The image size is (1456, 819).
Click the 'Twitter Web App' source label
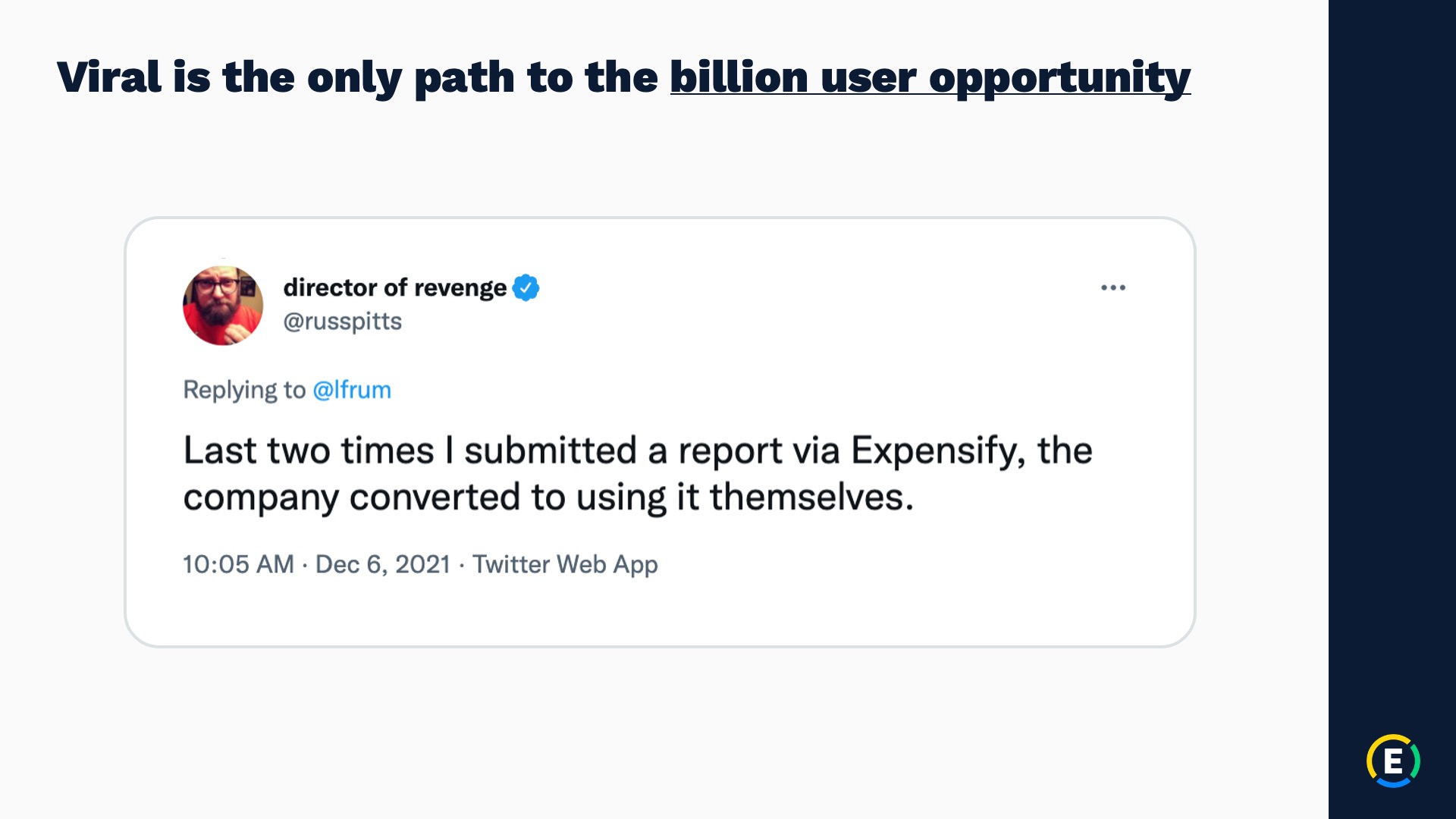[565, 564]
